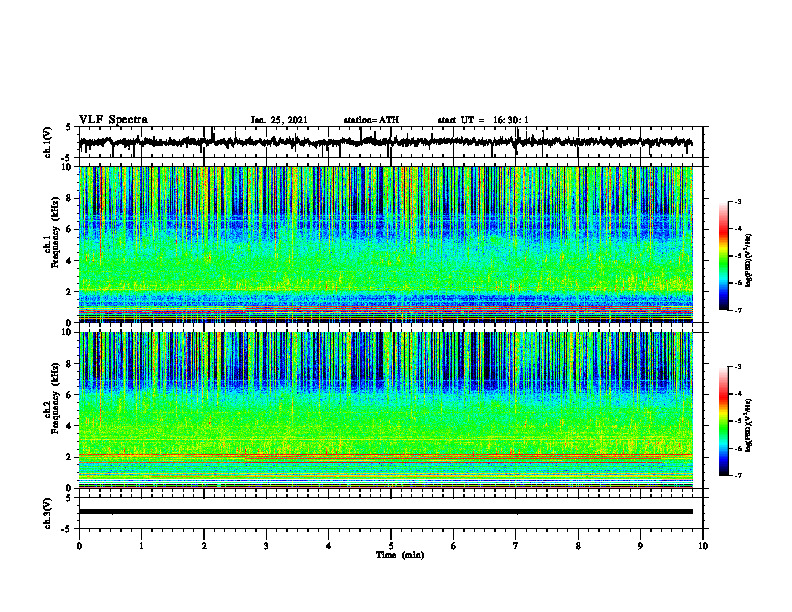Click the "0" tick on the time axis
The width and height of the screenshot is (792, 612).
pyautogui.click(x=79, y=546)
